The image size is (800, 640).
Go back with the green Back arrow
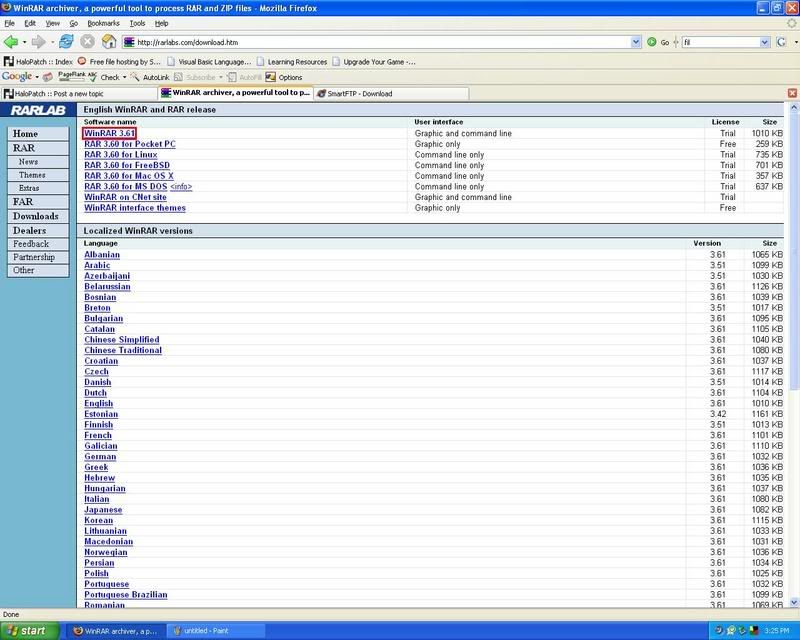pos(10,42)
